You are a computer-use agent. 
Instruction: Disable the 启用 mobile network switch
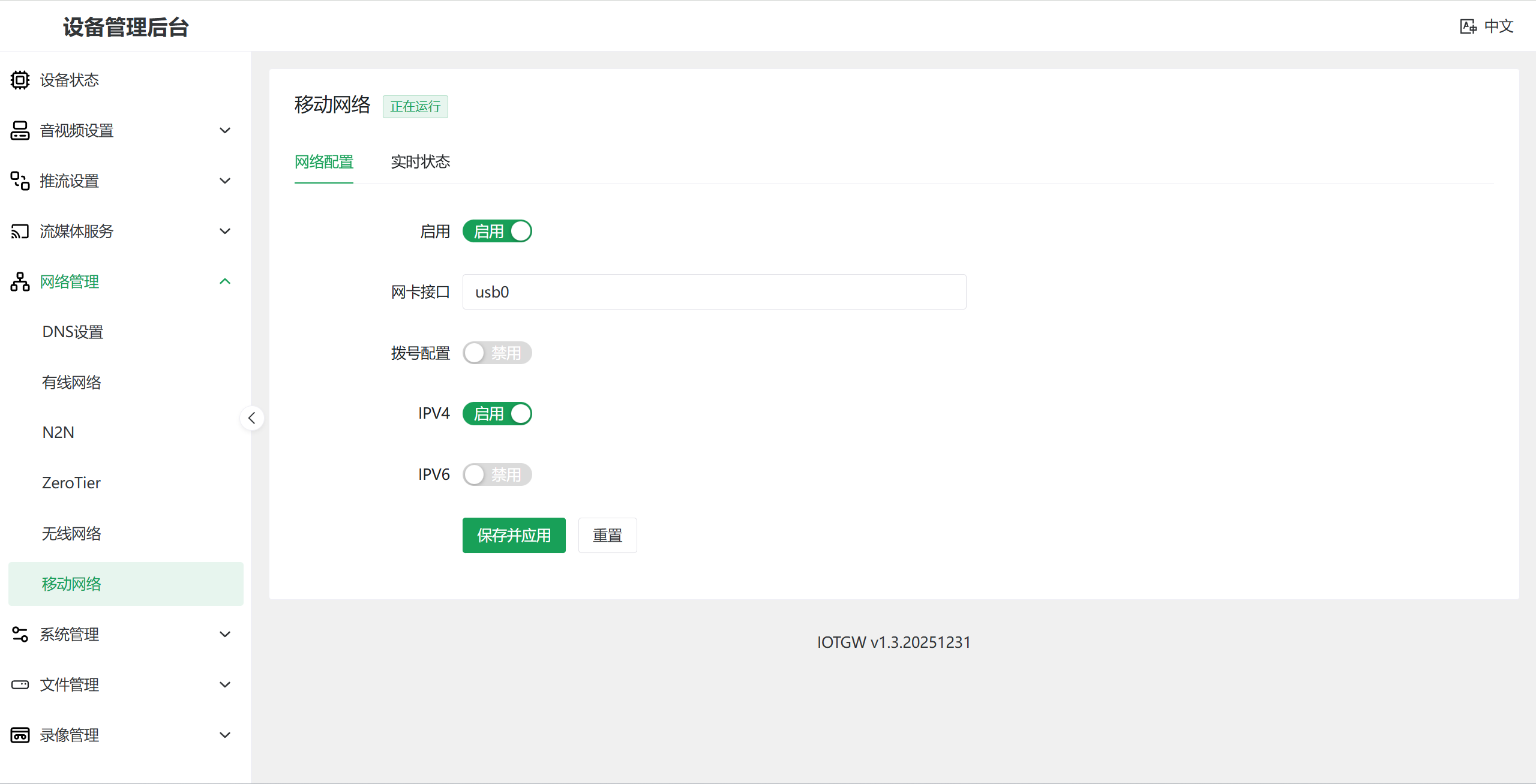(497, 231)
